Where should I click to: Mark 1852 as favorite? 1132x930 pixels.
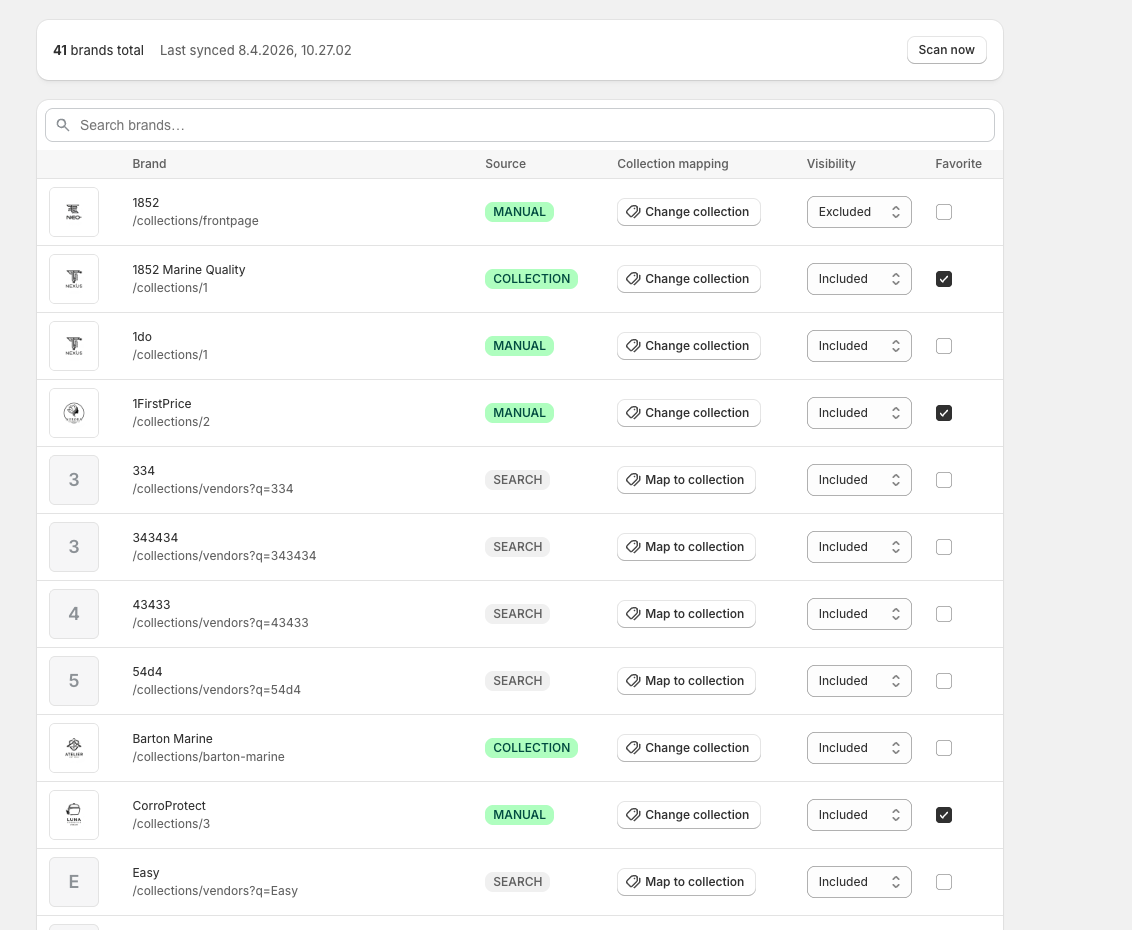(944, 212)
